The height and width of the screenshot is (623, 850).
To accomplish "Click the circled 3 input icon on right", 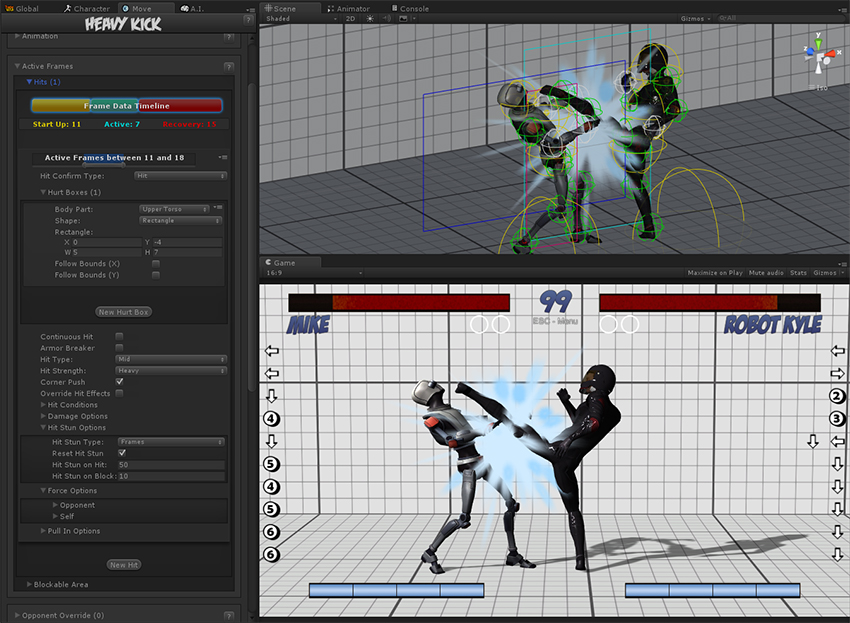I will coord(837,419).
